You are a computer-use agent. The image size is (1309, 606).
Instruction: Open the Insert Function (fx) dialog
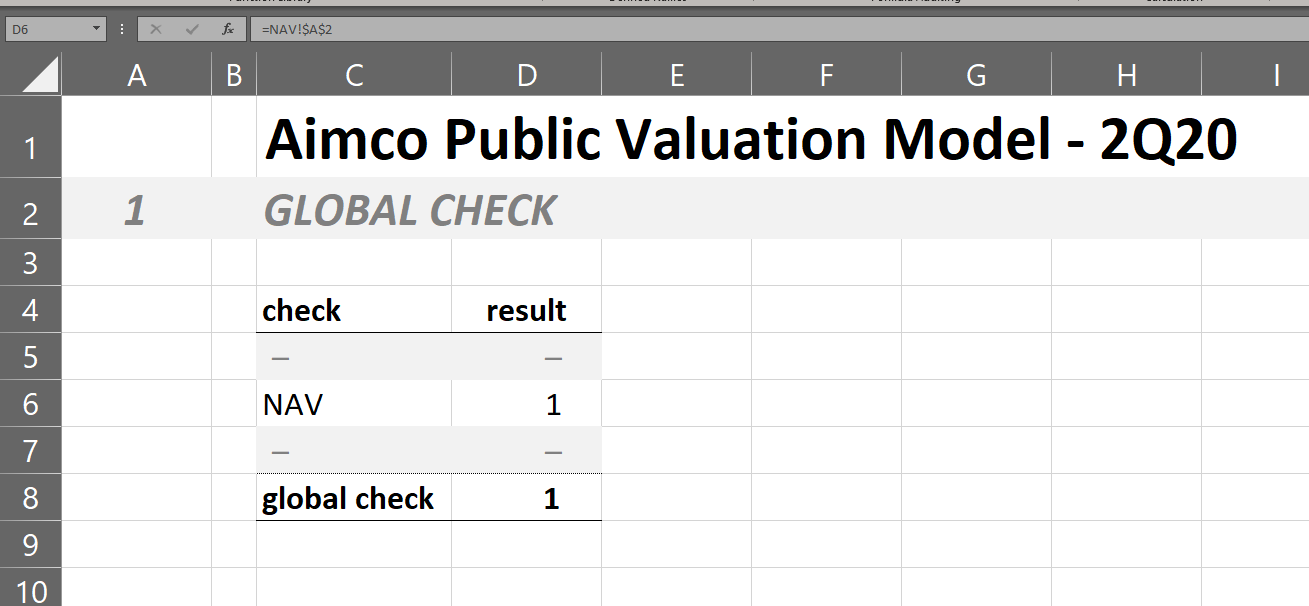(x=228, y=30)
